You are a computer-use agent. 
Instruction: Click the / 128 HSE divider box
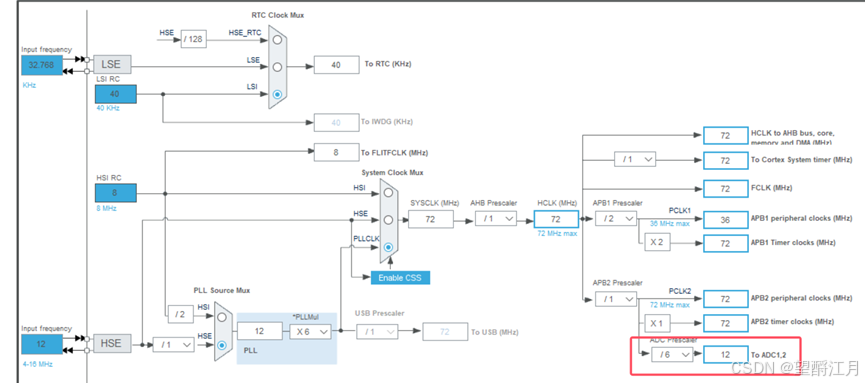[x=194, y=39]
